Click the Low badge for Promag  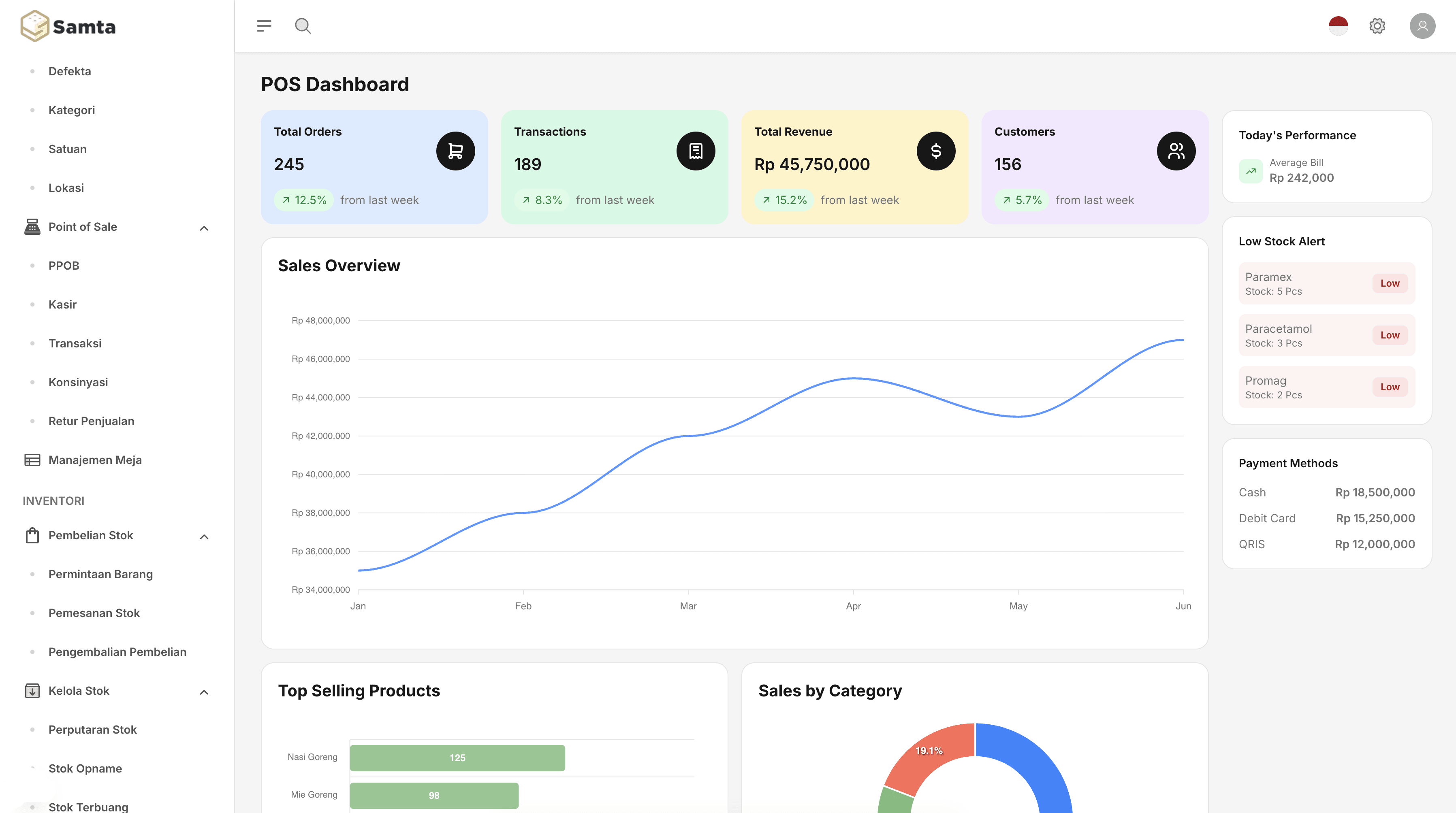(x=1390, y=387)
